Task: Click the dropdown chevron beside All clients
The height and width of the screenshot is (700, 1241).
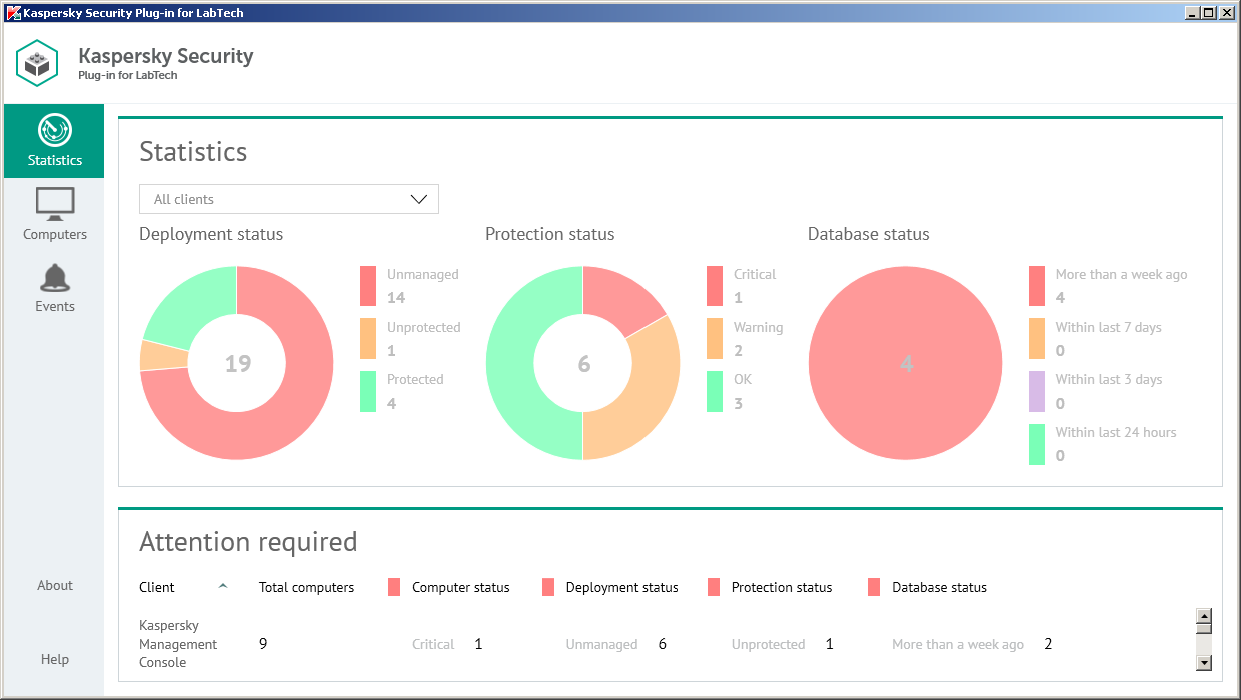Action: tap(419, 199)
